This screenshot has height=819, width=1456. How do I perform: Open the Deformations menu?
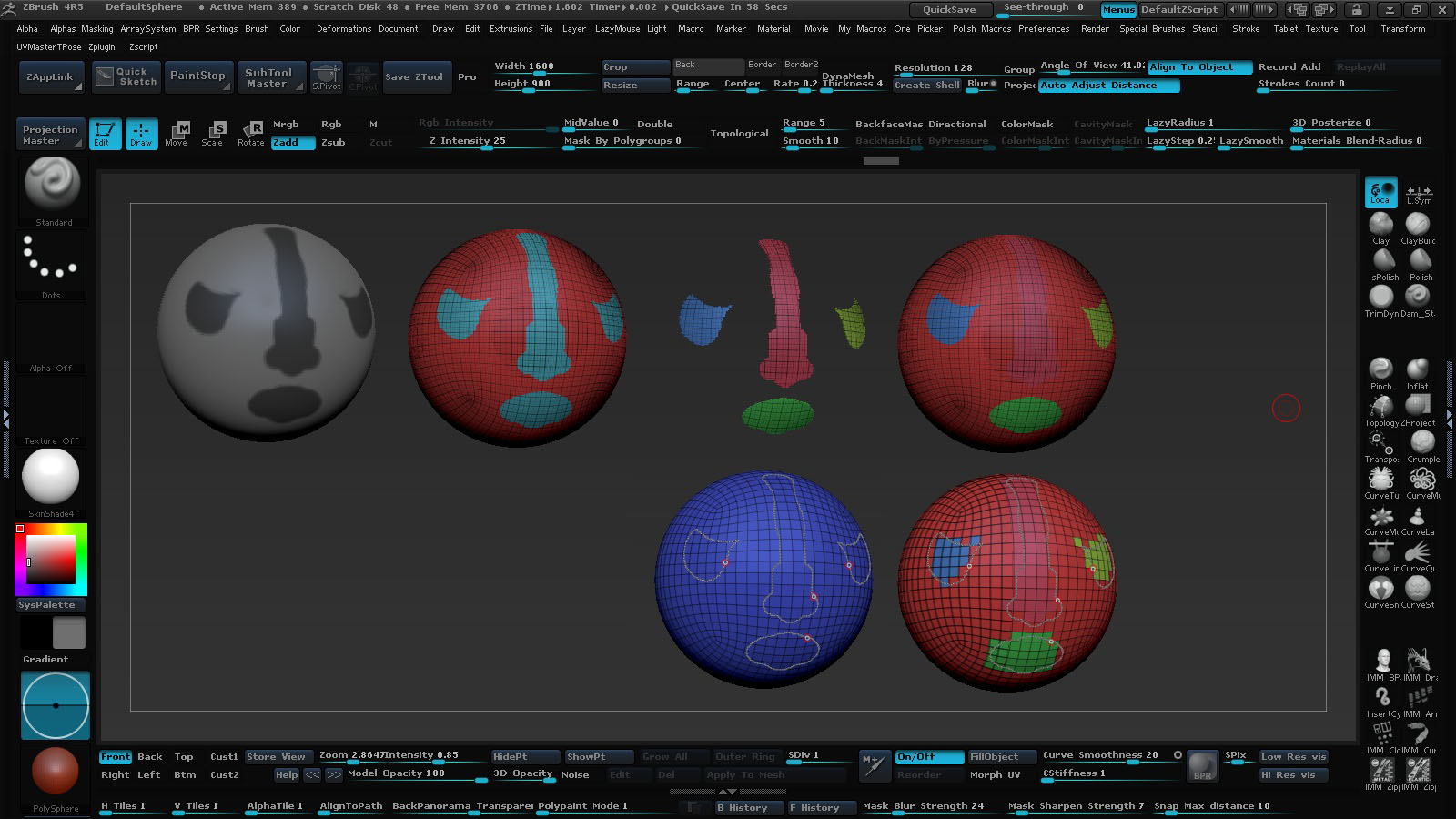[343, 29]
